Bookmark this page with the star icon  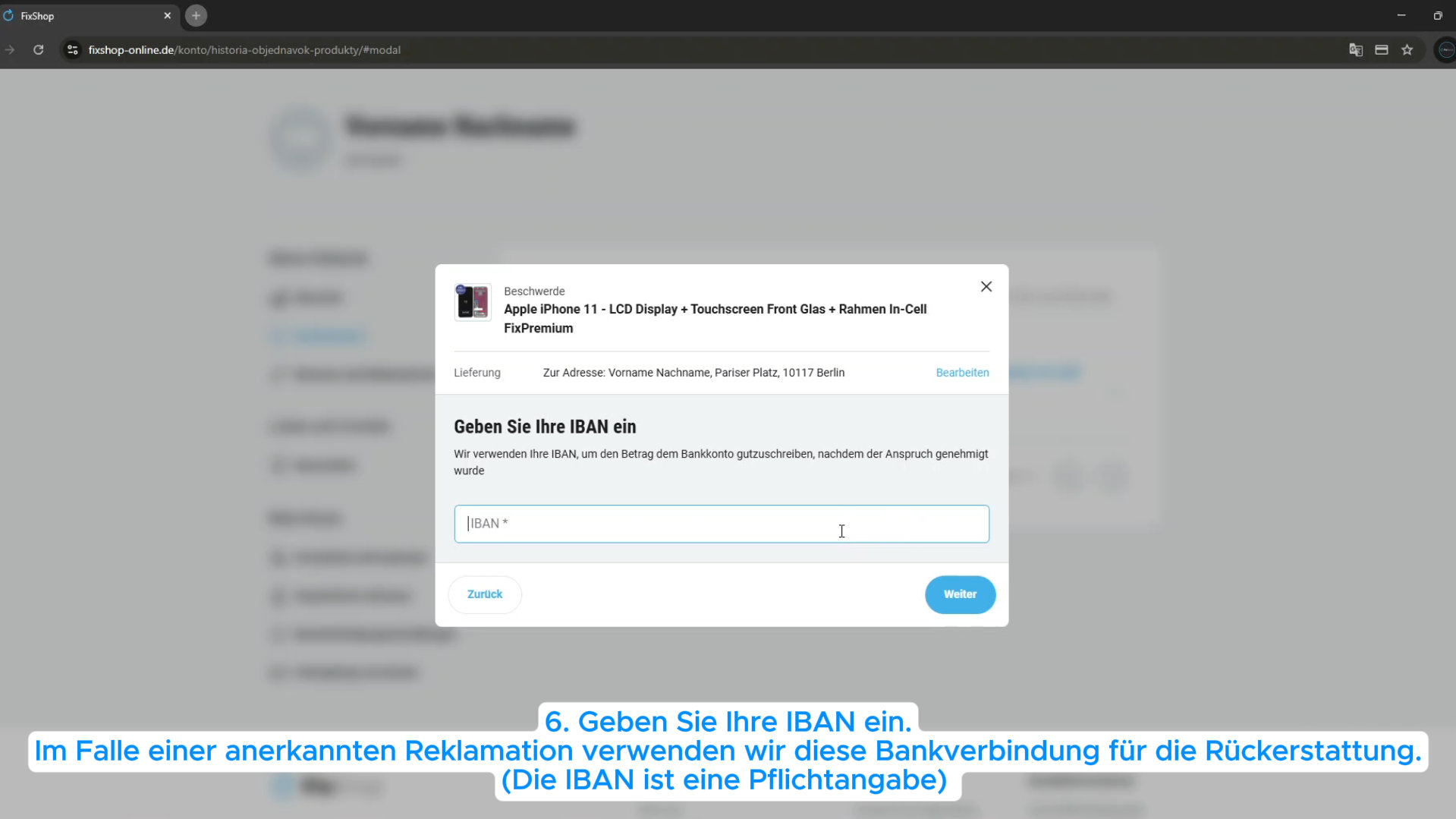click(1407, 50)
